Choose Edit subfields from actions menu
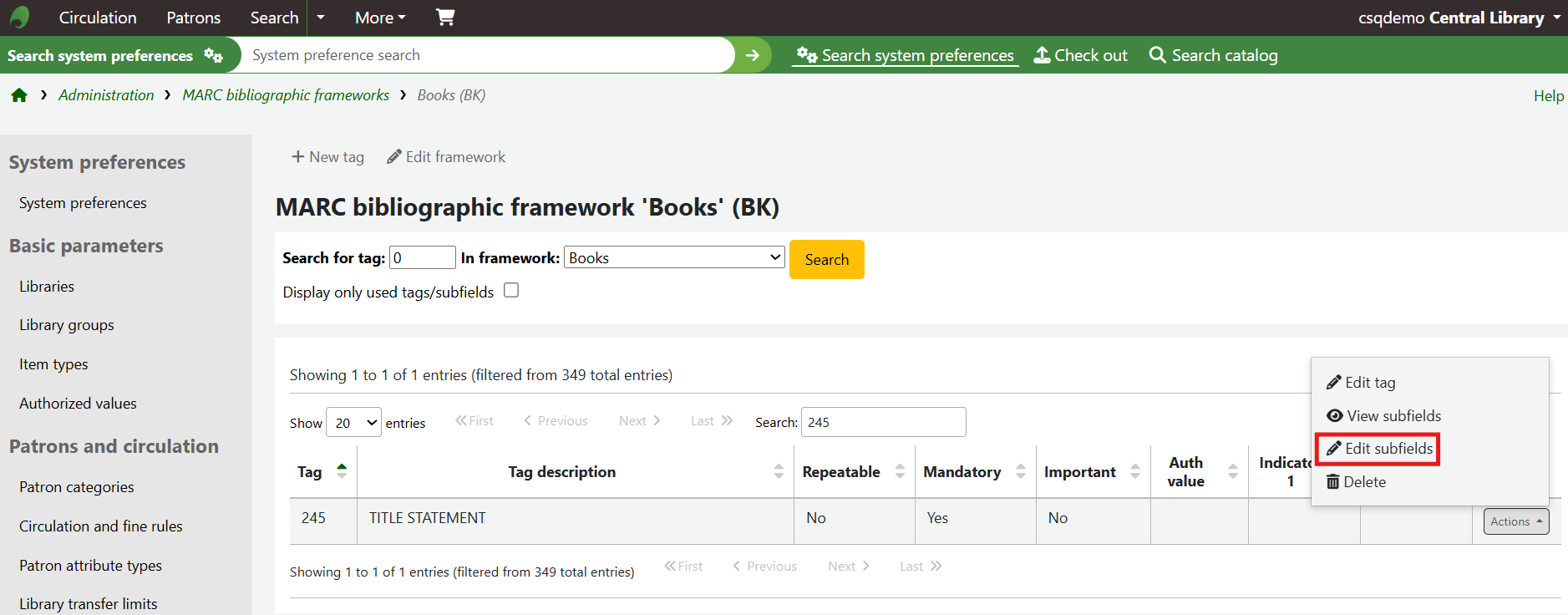The height and width of the screenshot is (615, 1568). (x=1379, y=449)
